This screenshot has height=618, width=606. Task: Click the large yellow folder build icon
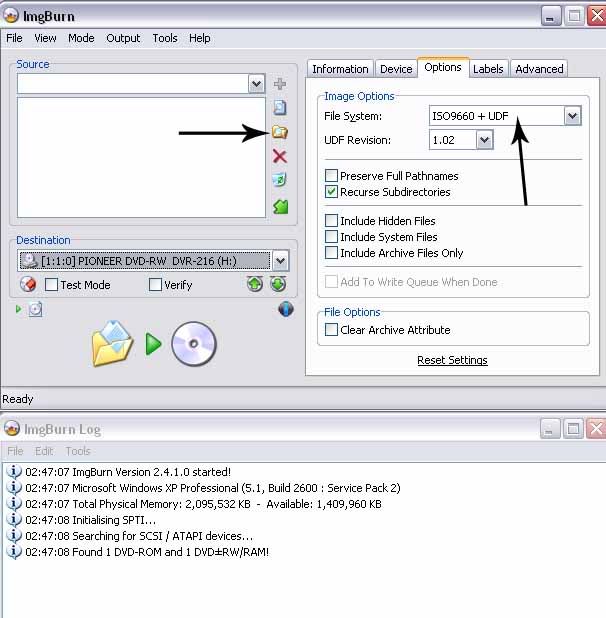(x=113, y=344)
